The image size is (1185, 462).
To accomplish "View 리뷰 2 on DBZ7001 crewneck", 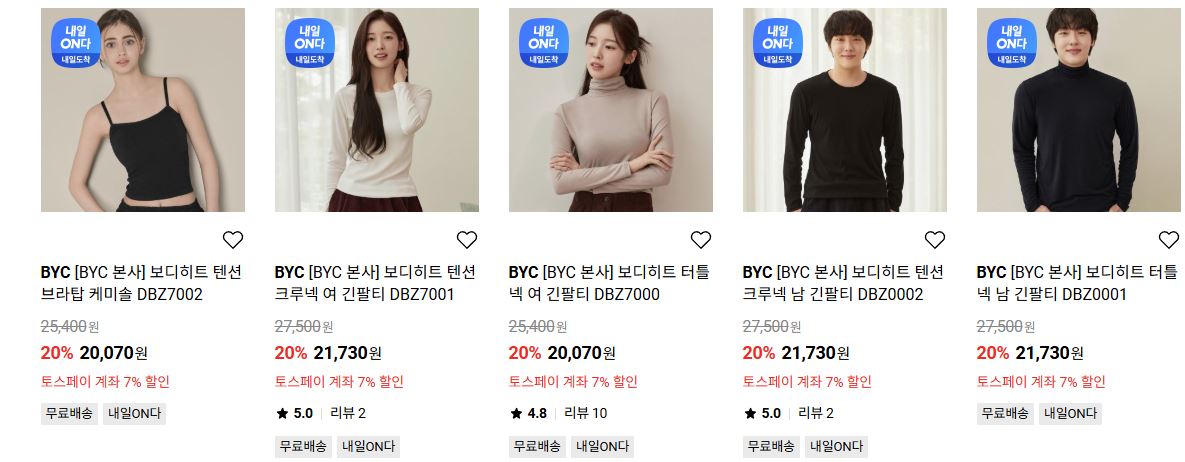I will [x=348, y=413].
